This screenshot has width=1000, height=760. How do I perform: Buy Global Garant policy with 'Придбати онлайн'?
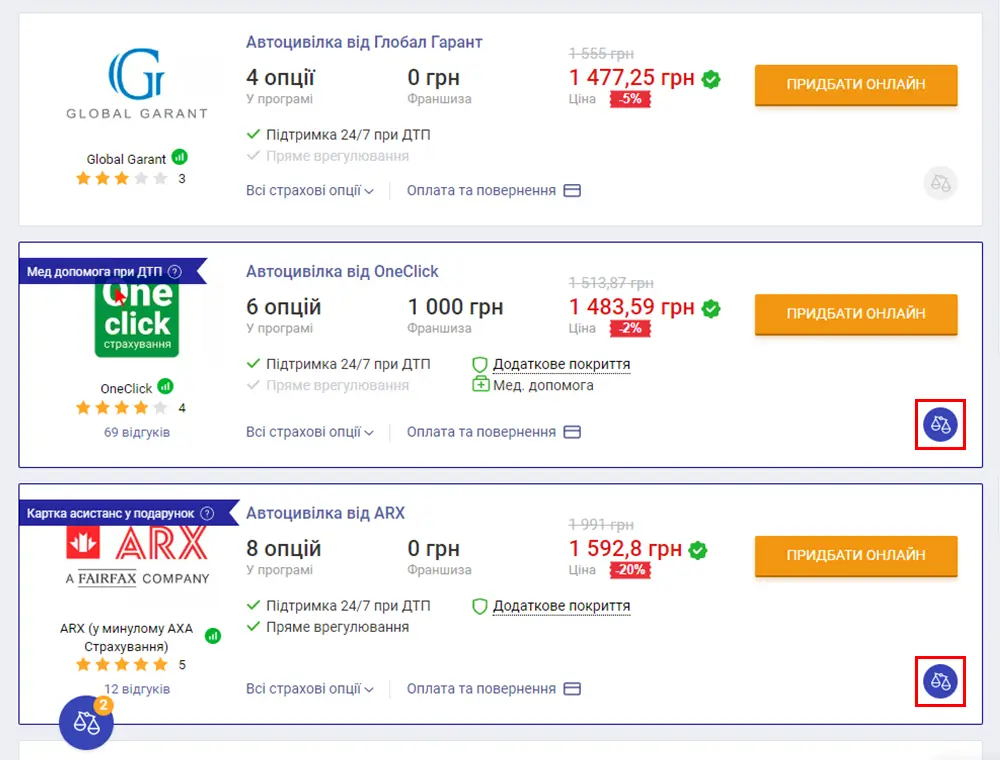(856, 85)
